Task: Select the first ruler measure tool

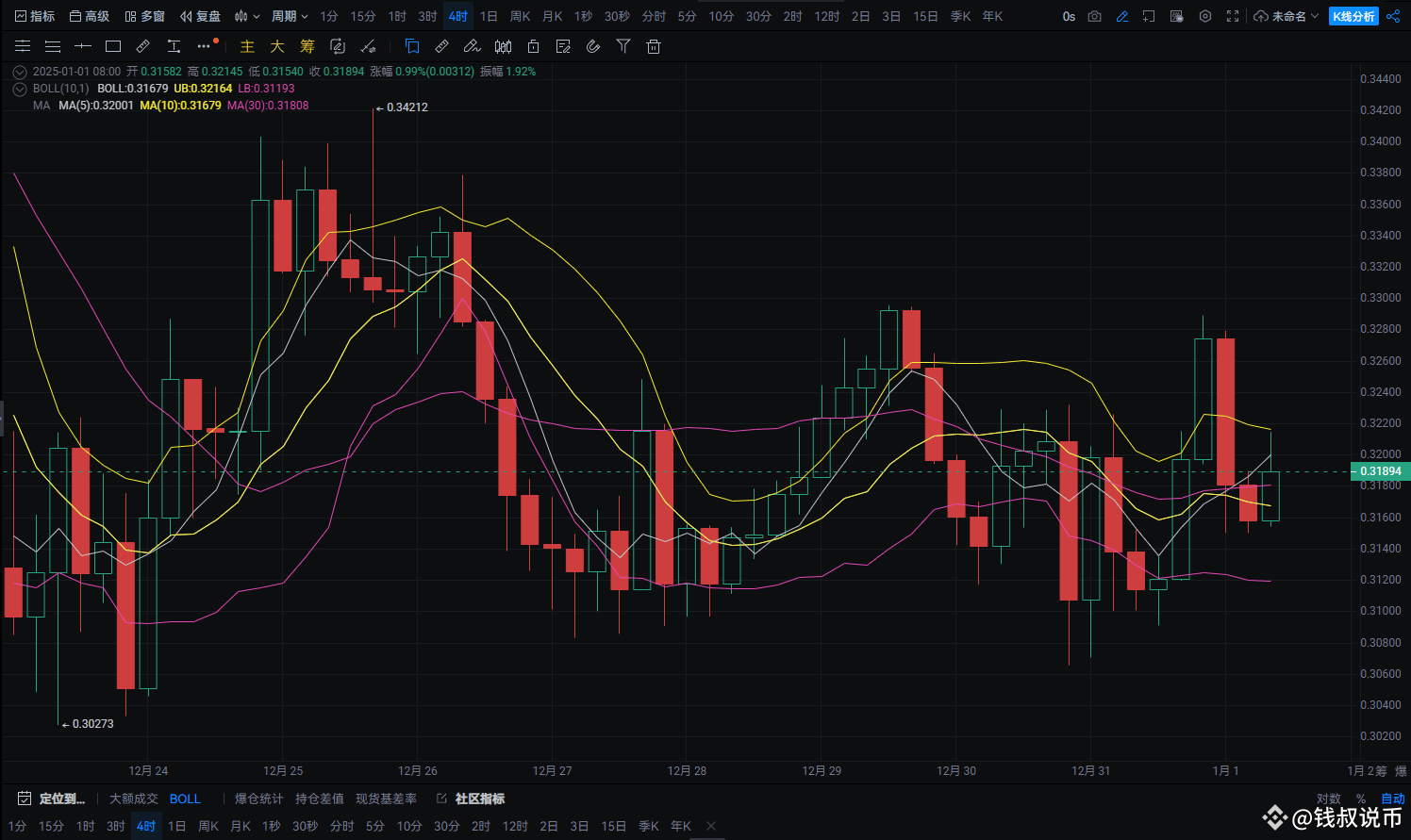Action: [x=143, y=46]
